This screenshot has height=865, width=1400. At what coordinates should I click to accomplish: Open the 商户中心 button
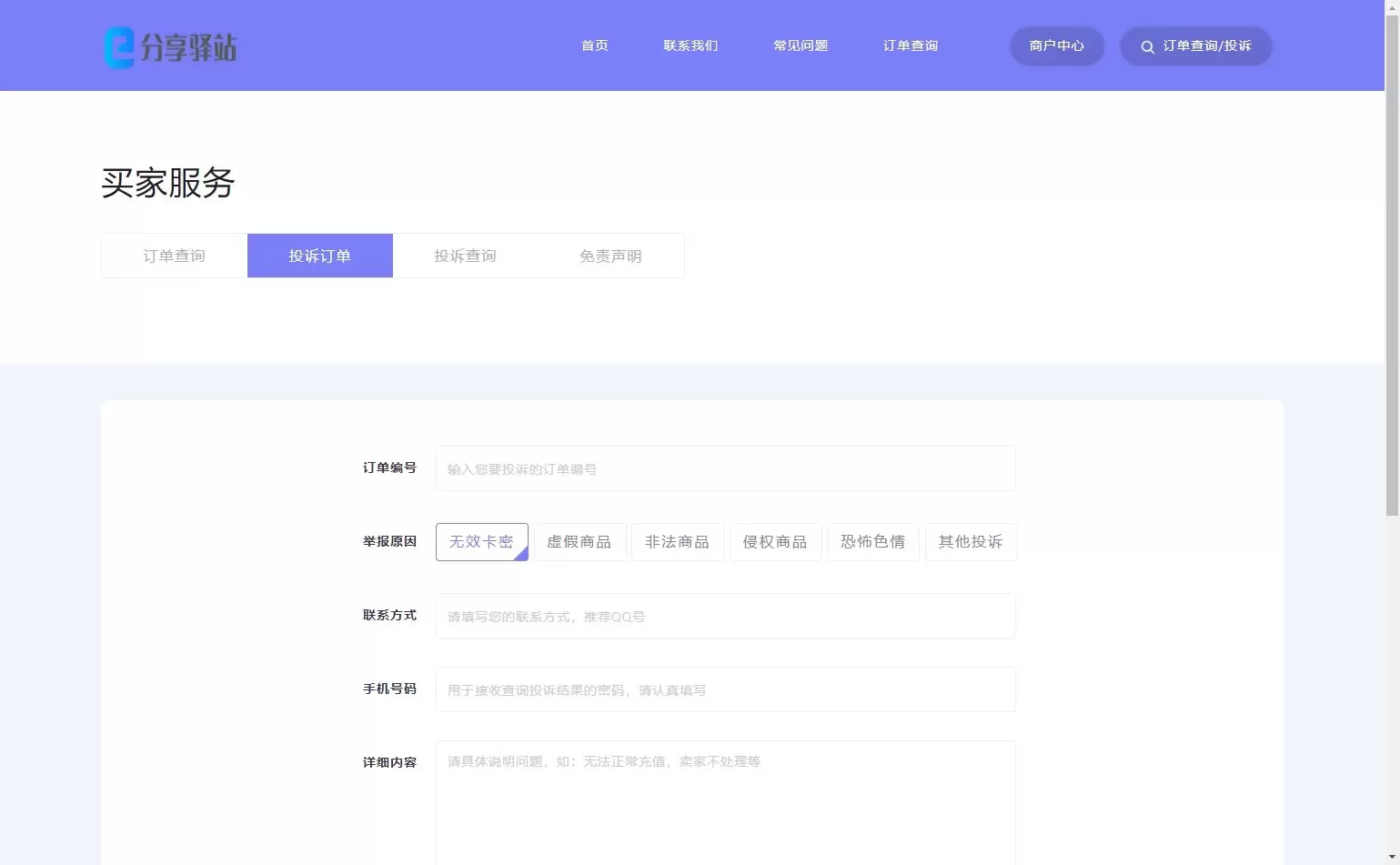(1057, 45)
